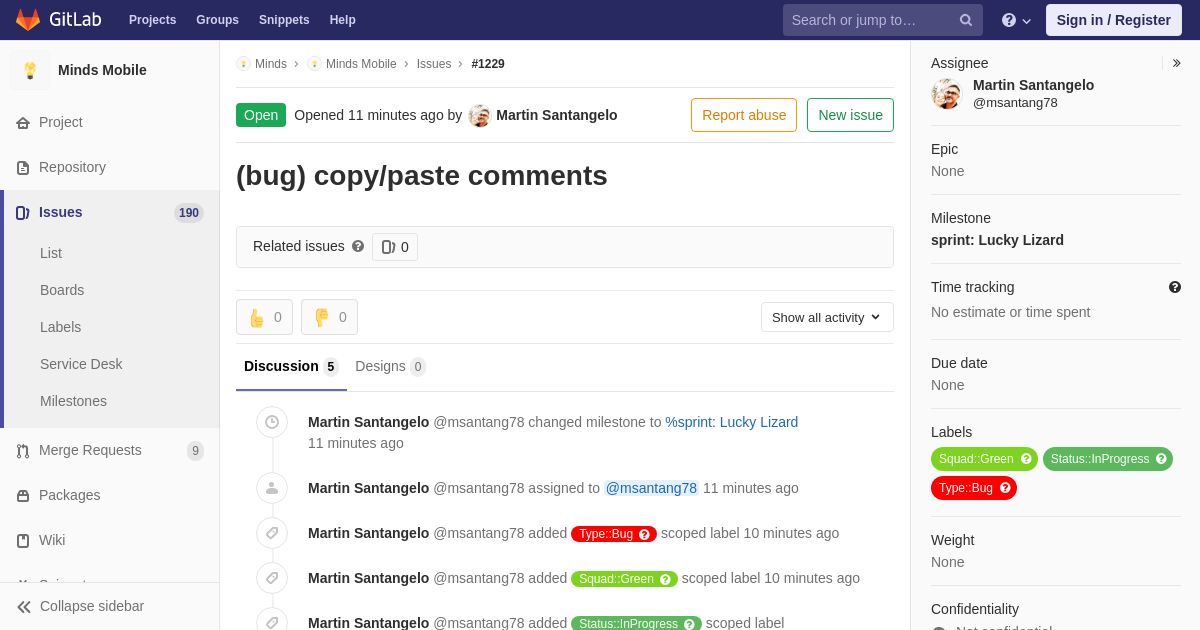Click the Merge Requests 9 count badge
Image resolution: width=1200 pixels, height=630 pixels.
coord(195,451)
